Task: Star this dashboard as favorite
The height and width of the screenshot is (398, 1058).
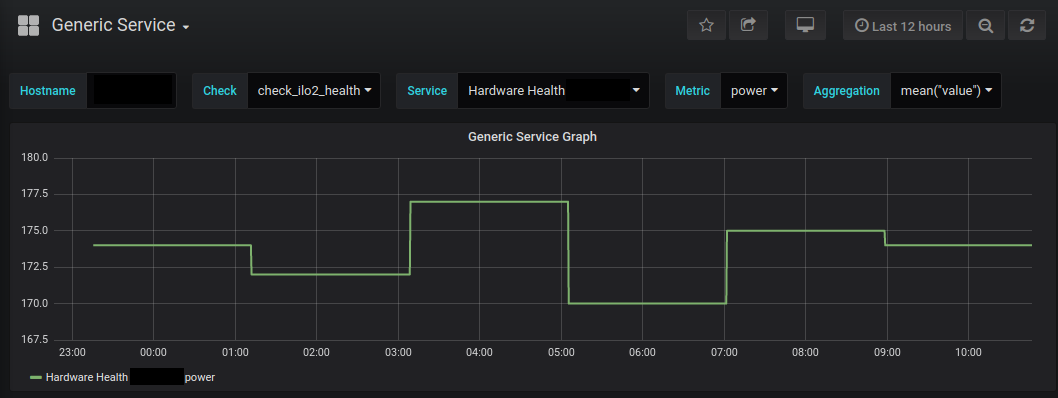Action: click(706, 26)
